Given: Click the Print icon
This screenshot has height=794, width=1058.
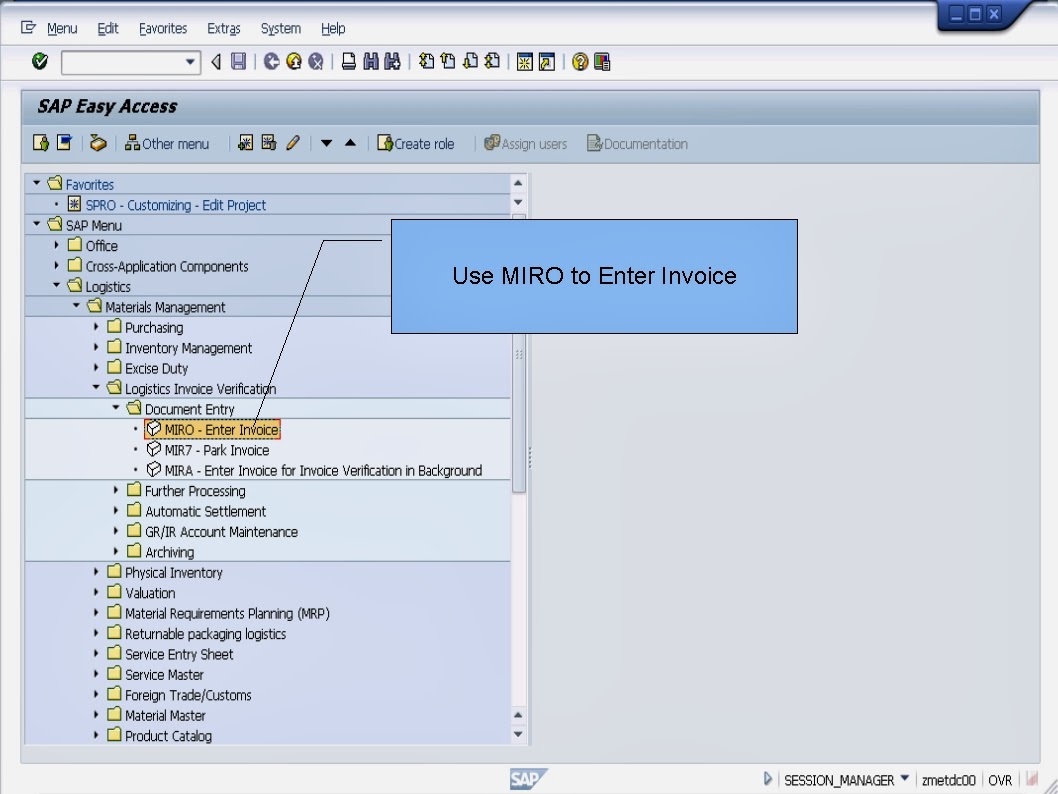Looking at the screenshot, I should click(x=348, y=62).
